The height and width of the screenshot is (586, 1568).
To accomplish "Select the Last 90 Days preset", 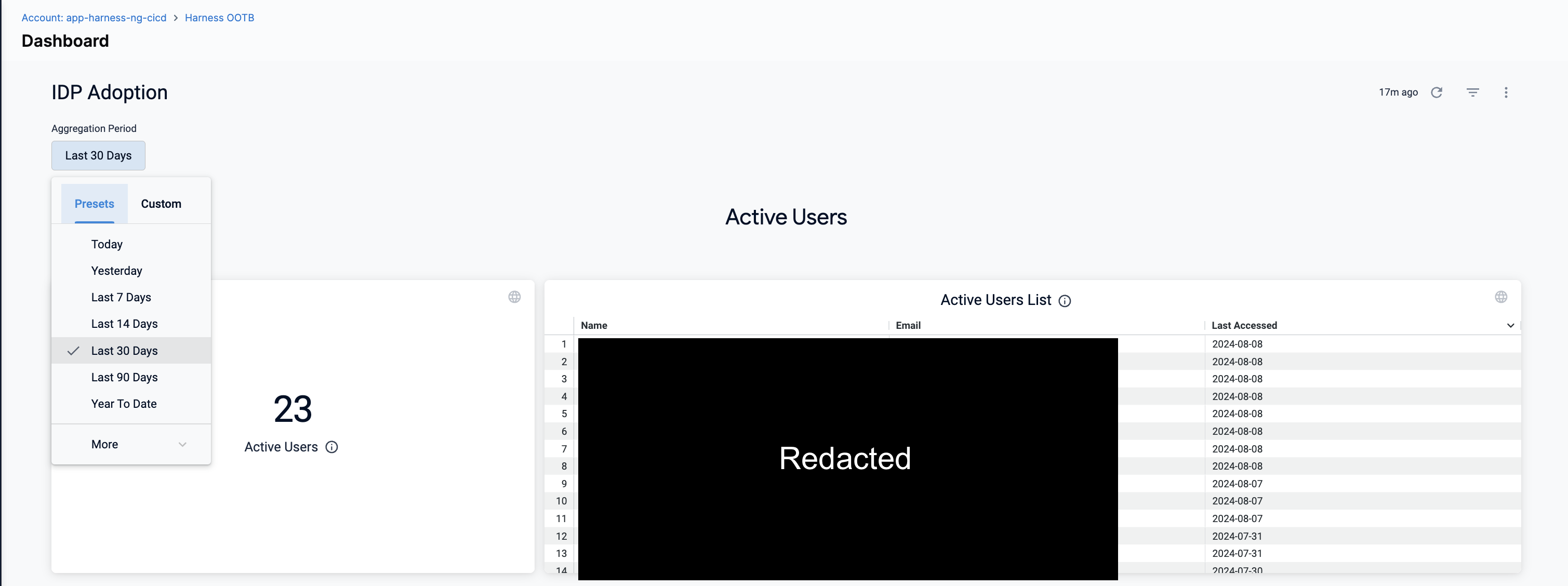I will point(124,377).
